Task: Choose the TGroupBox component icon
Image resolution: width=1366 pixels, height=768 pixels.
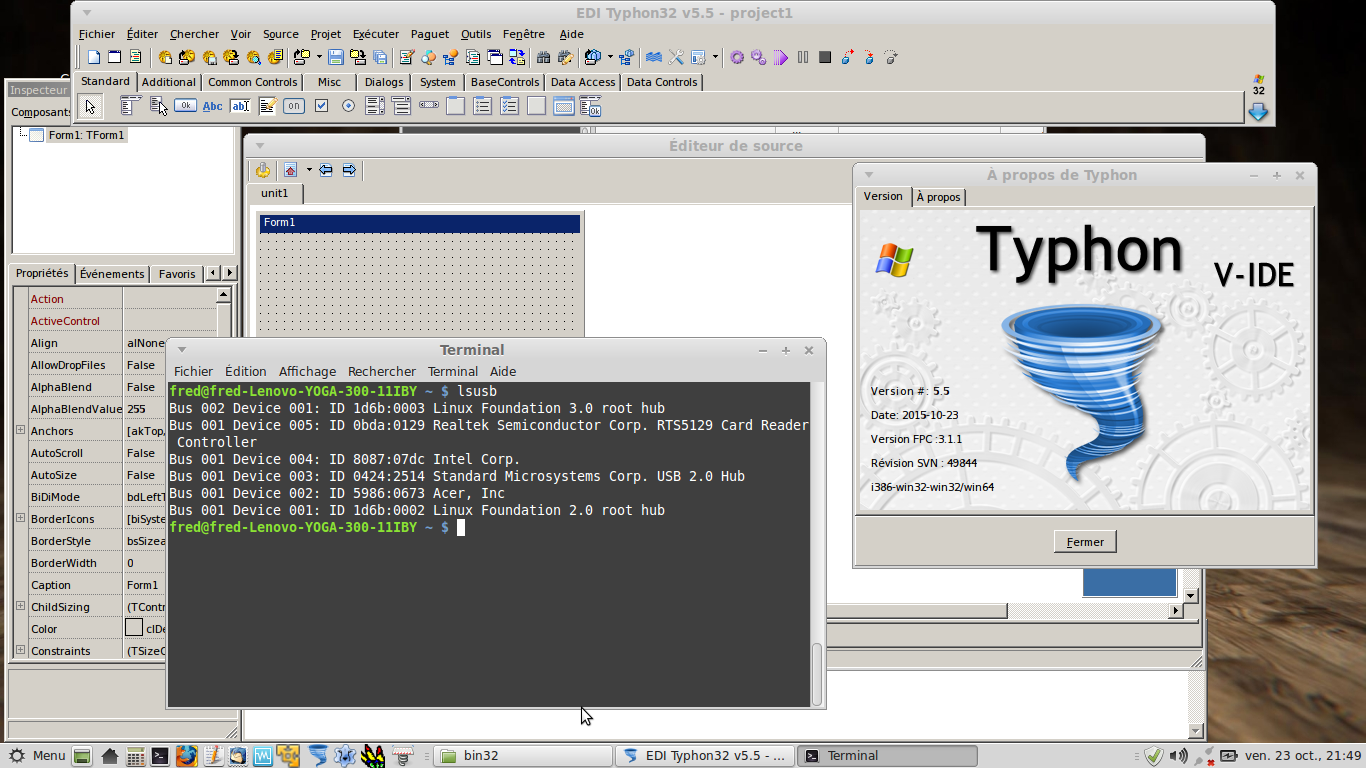Action: [x=456, y=106]
